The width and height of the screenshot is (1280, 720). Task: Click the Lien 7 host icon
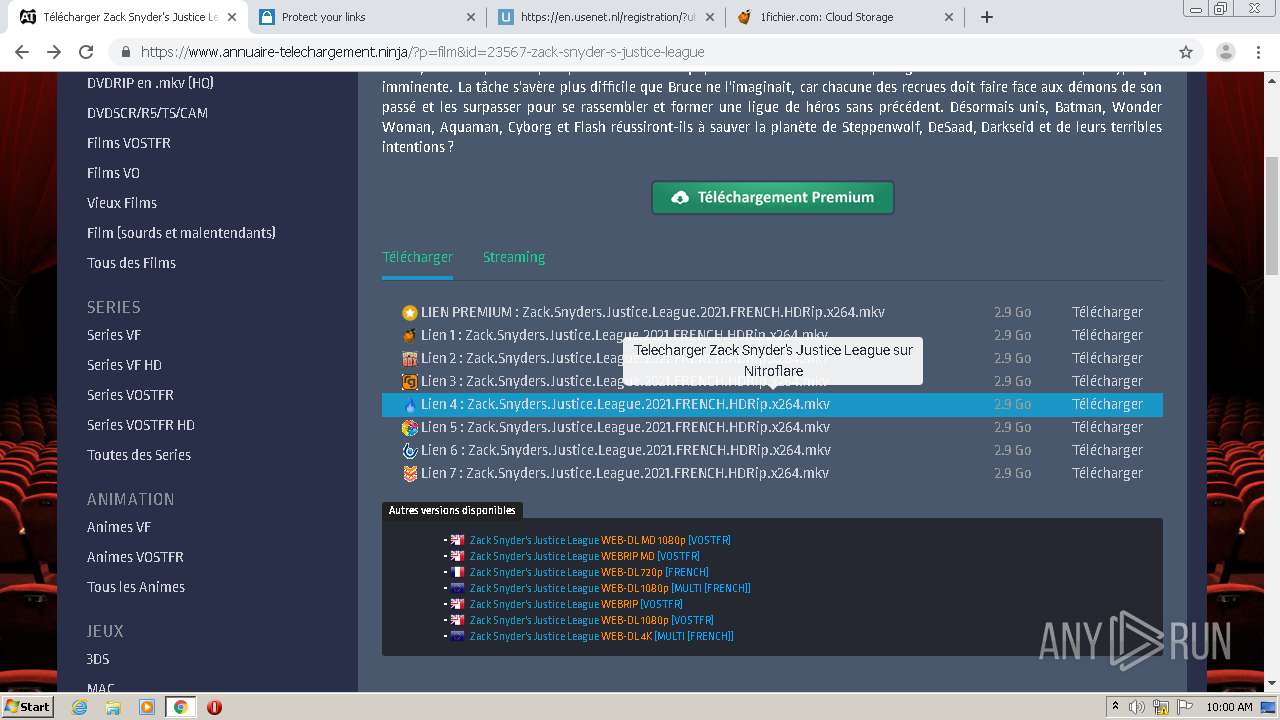(409, 474)
